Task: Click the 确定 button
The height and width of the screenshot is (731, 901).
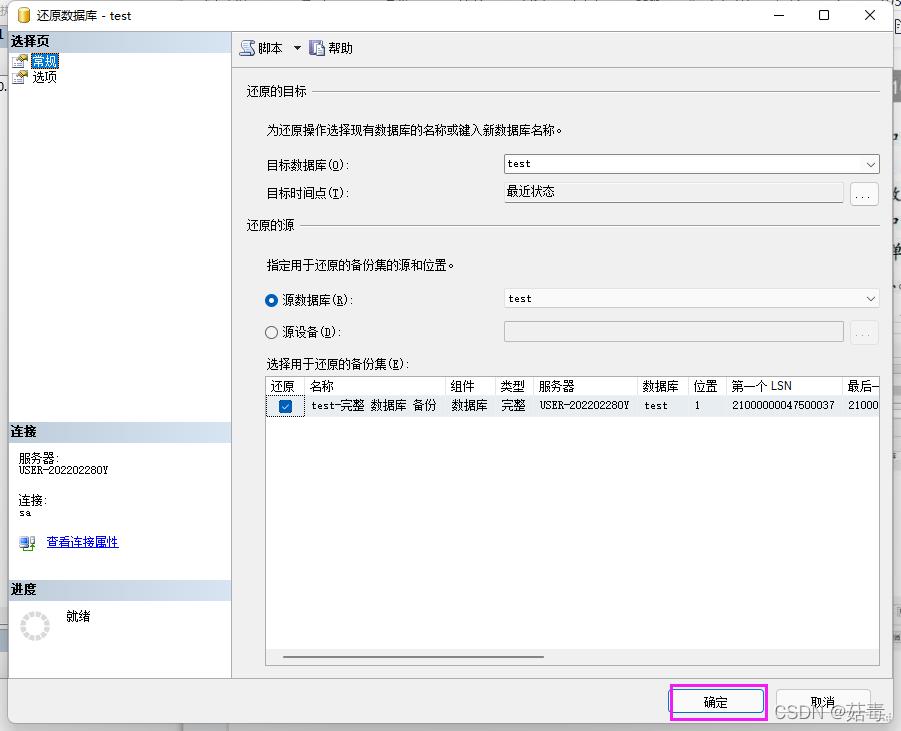Action: [717, 702]
